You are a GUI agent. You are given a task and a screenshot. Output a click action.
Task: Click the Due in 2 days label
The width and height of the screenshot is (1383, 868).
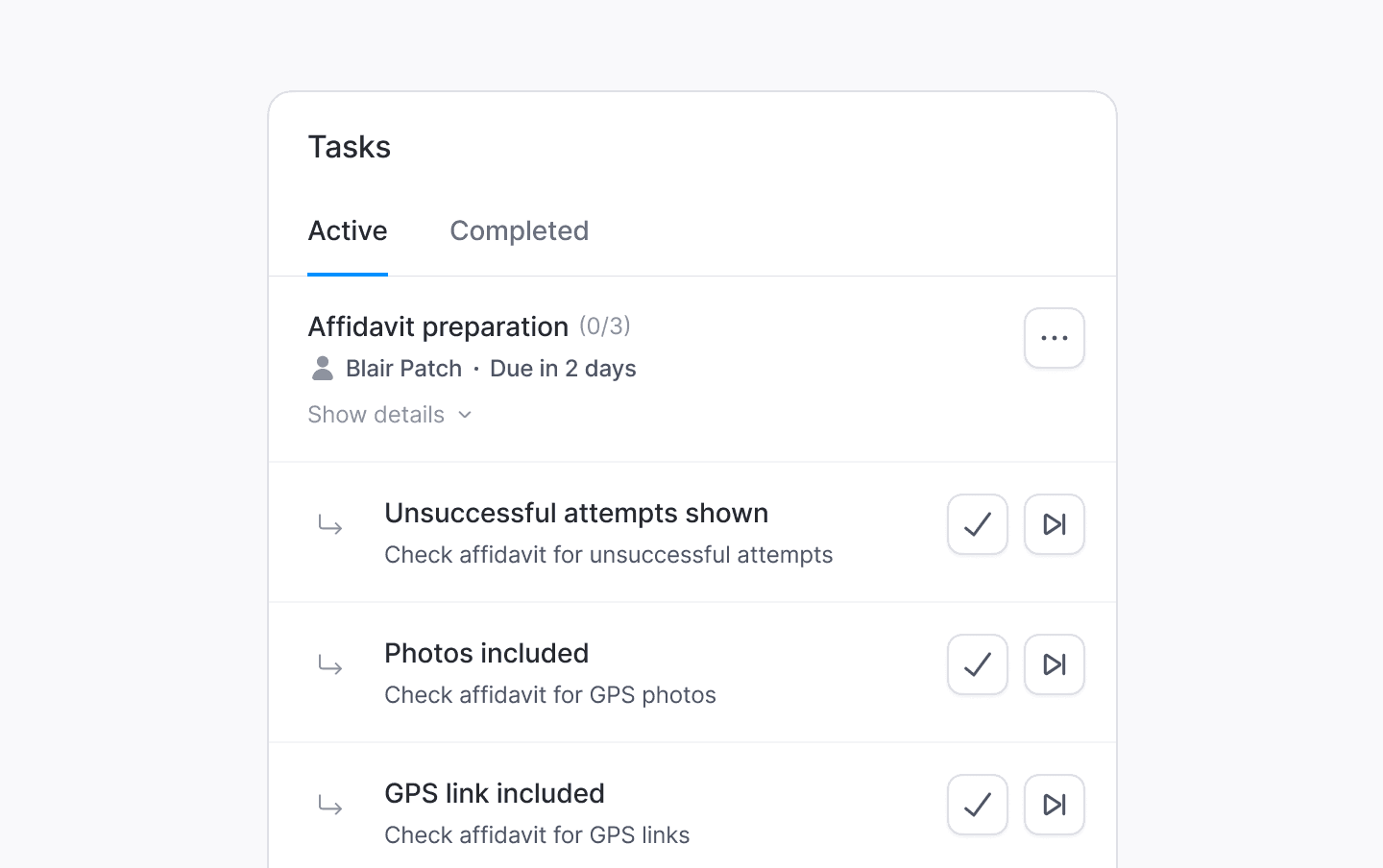point(563,369)
